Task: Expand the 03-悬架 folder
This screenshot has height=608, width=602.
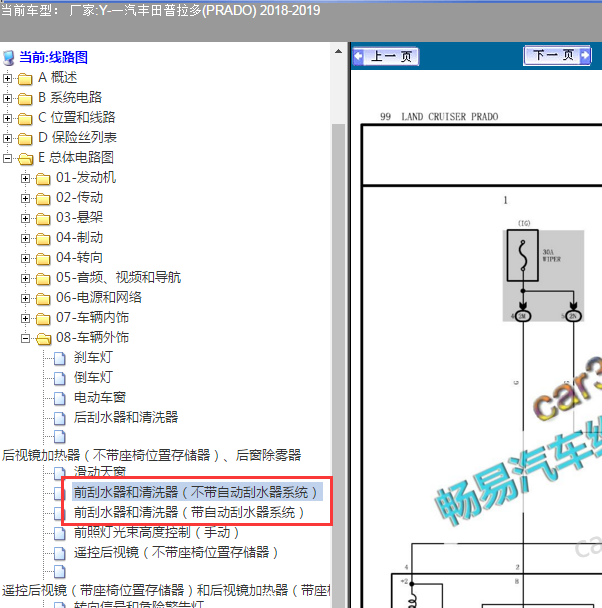Action: [25, 218]
